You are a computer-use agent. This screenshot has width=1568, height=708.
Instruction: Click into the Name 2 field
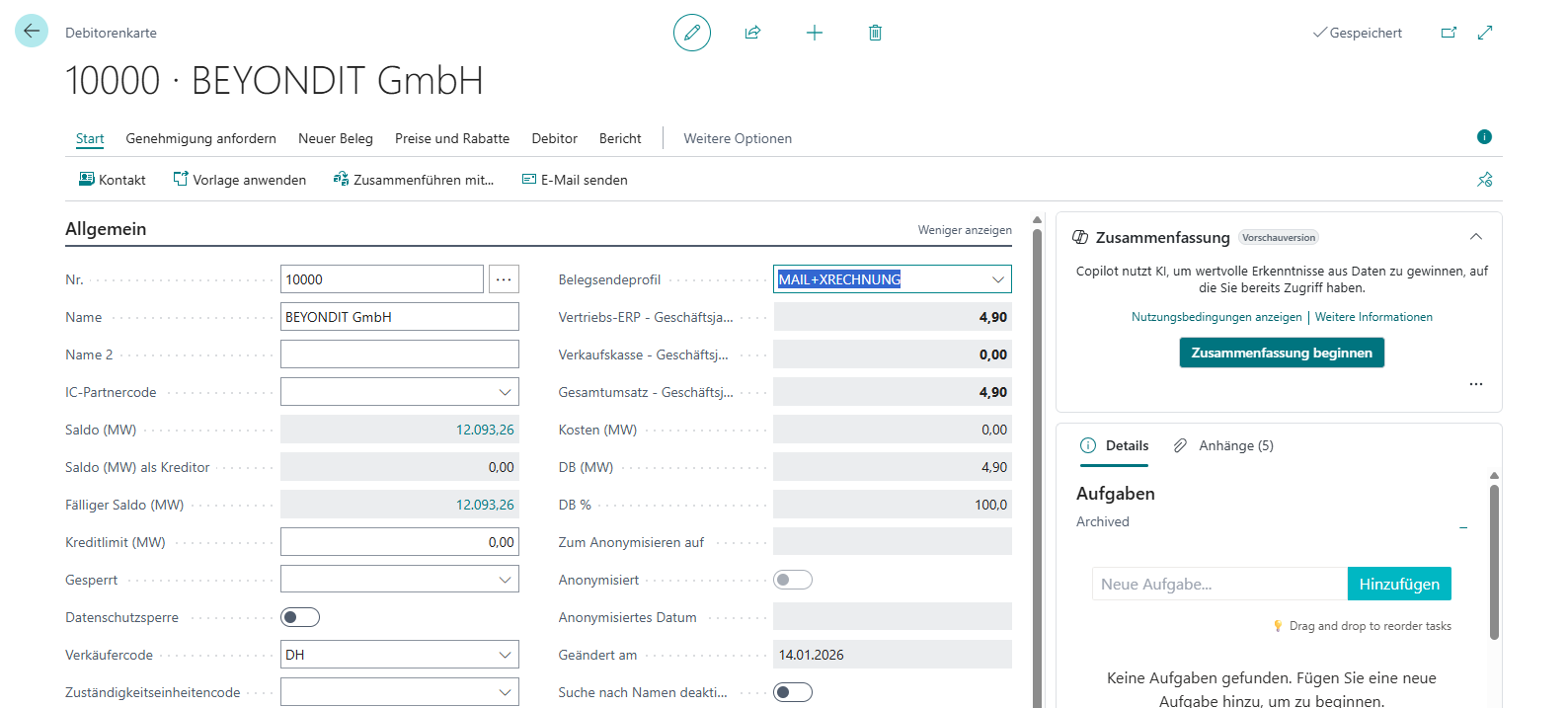click(400, 354)
